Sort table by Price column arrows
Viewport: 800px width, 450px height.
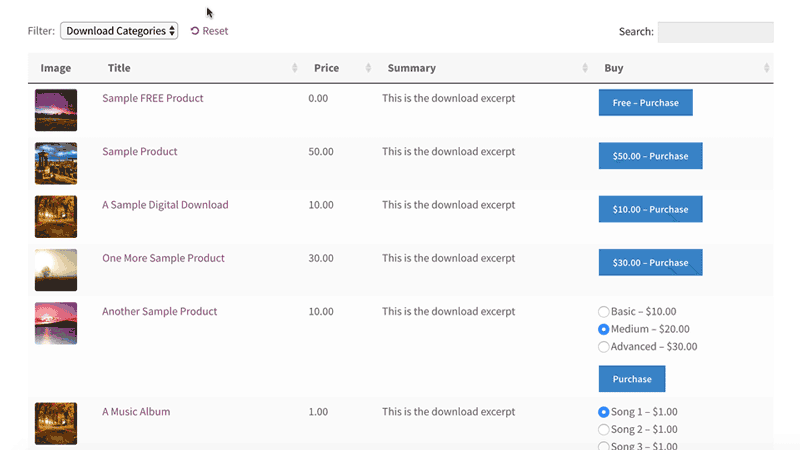(368, 68)
